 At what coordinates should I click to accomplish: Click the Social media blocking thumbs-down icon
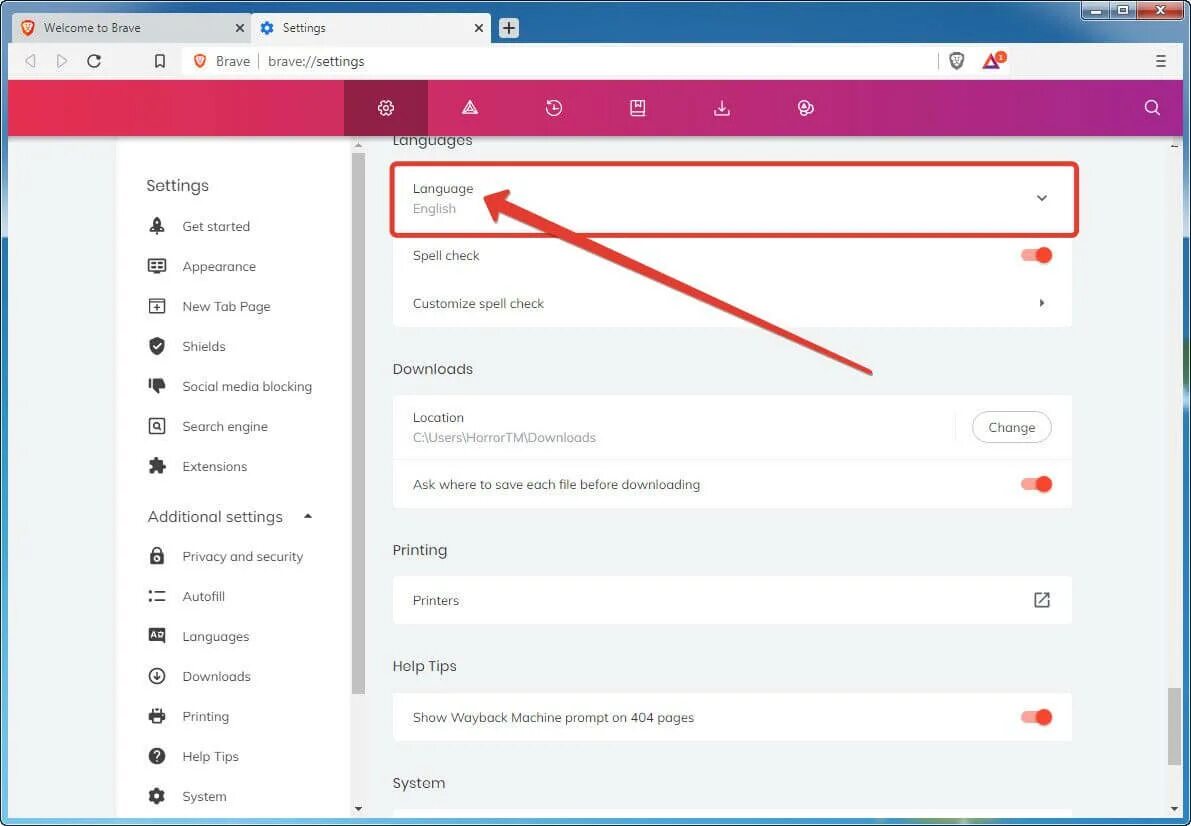pyautogui.click(x=156, y=386)
